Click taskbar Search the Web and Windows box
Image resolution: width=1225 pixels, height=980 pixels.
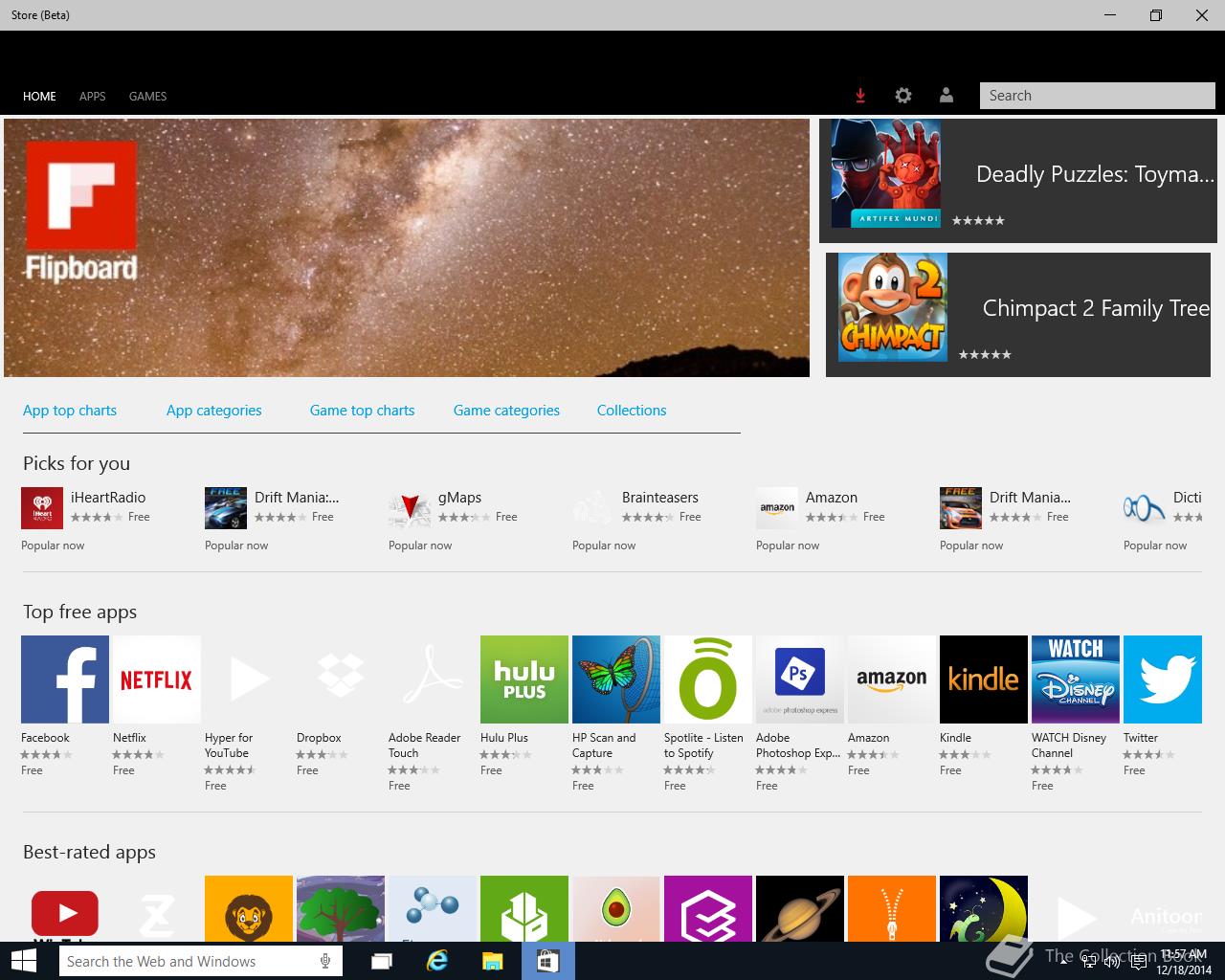200,961
